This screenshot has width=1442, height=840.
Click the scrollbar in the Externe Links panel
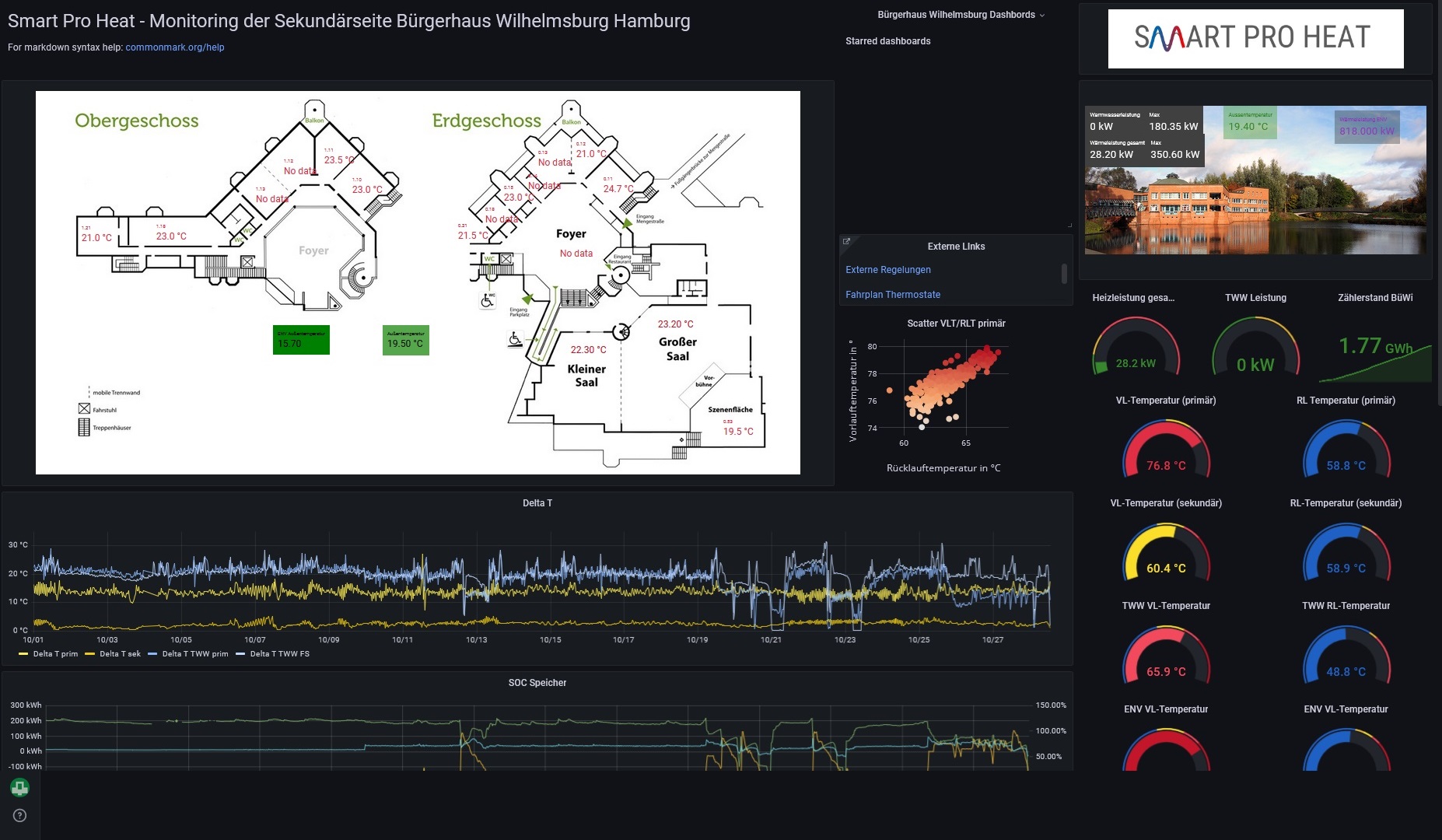tap(1064, 273)
